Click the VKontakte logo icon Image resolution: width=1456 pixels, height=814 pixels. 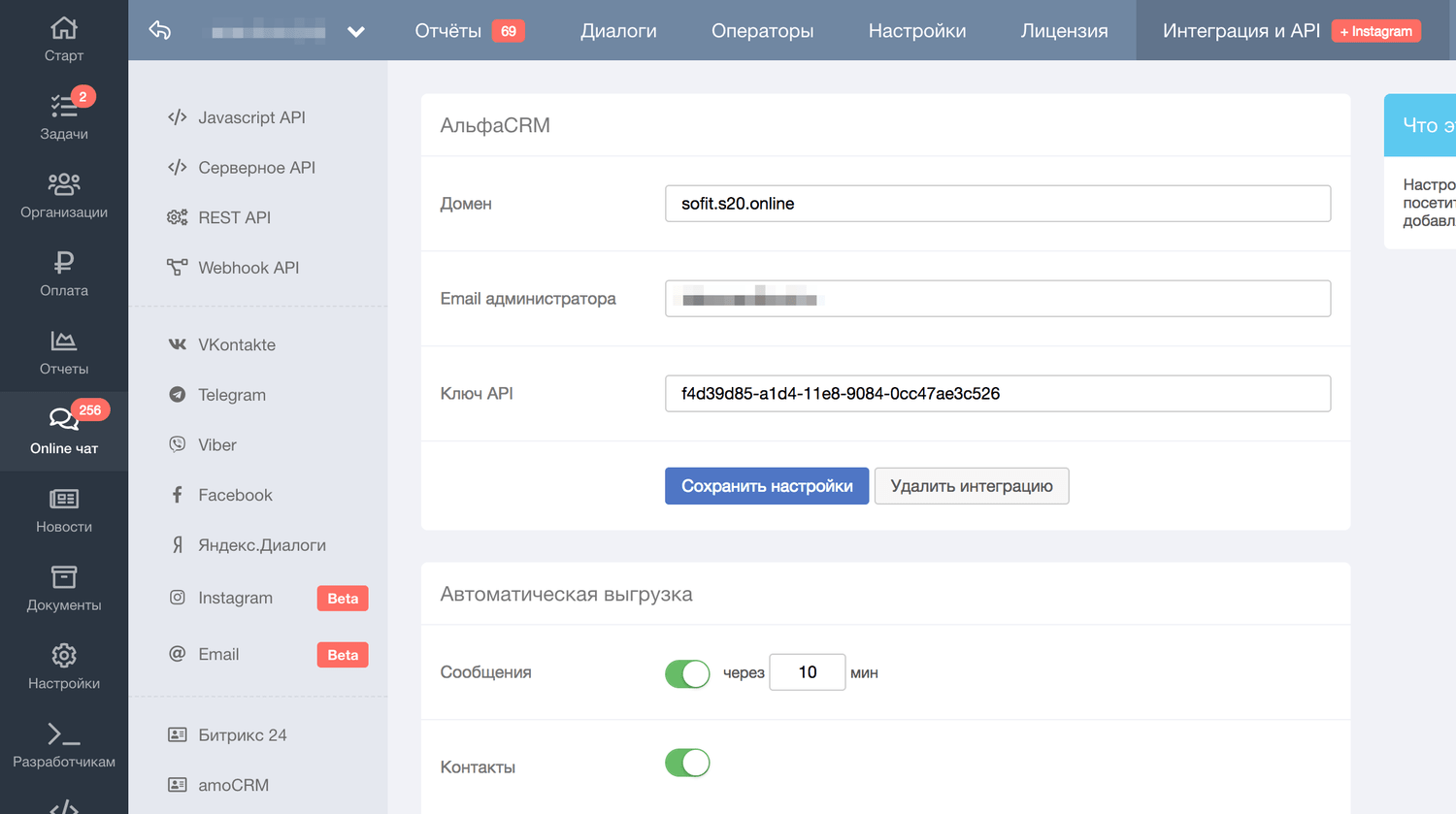pyautogui.click(x=177, y=344)
